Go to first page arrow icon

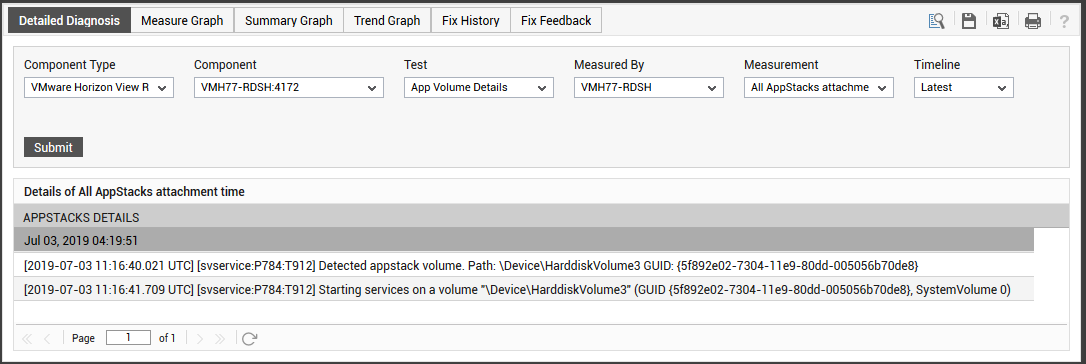click(x=28, y=338)
